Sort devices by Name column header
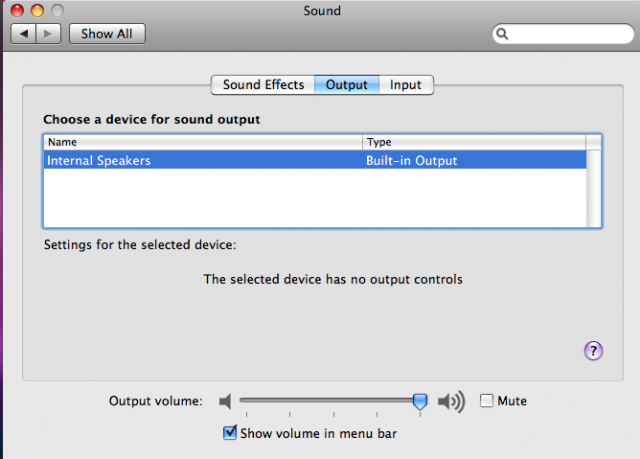The image size is (640, 459). coord(203,142)
